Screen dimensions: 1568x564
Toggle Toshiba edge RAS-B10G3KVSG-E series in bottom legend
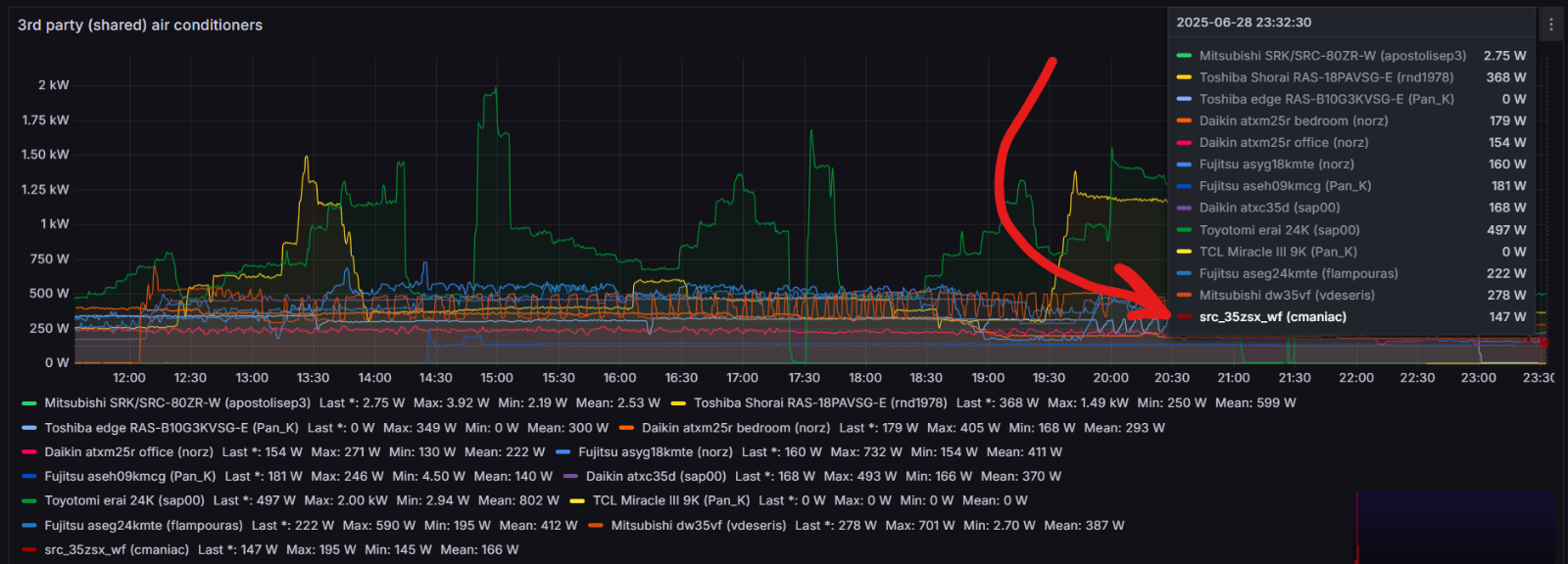click(x=171, y=428)
